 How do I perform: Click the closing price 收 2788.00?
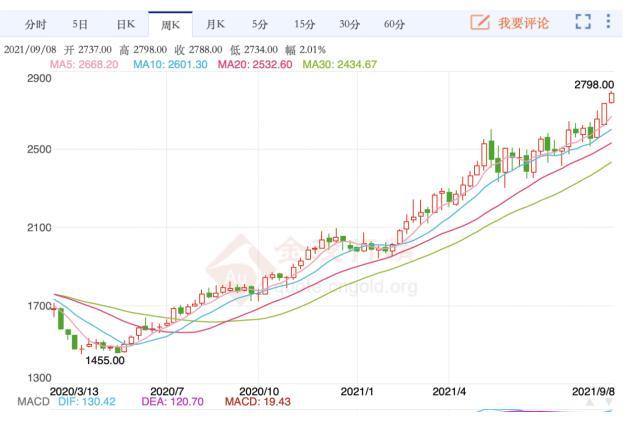point(198,50)
